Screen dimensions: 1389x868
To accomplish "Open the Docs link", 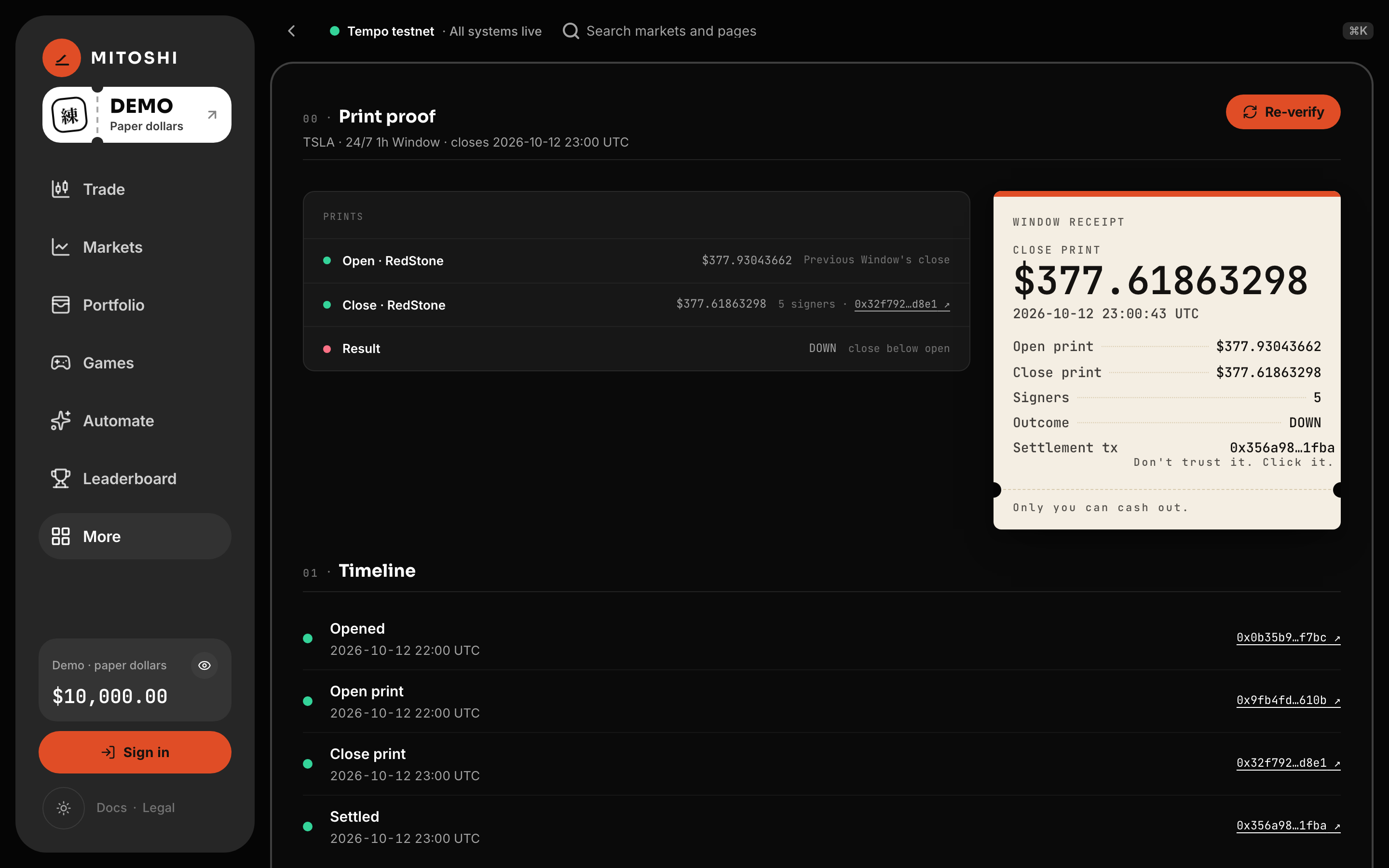I will point(111,808).
